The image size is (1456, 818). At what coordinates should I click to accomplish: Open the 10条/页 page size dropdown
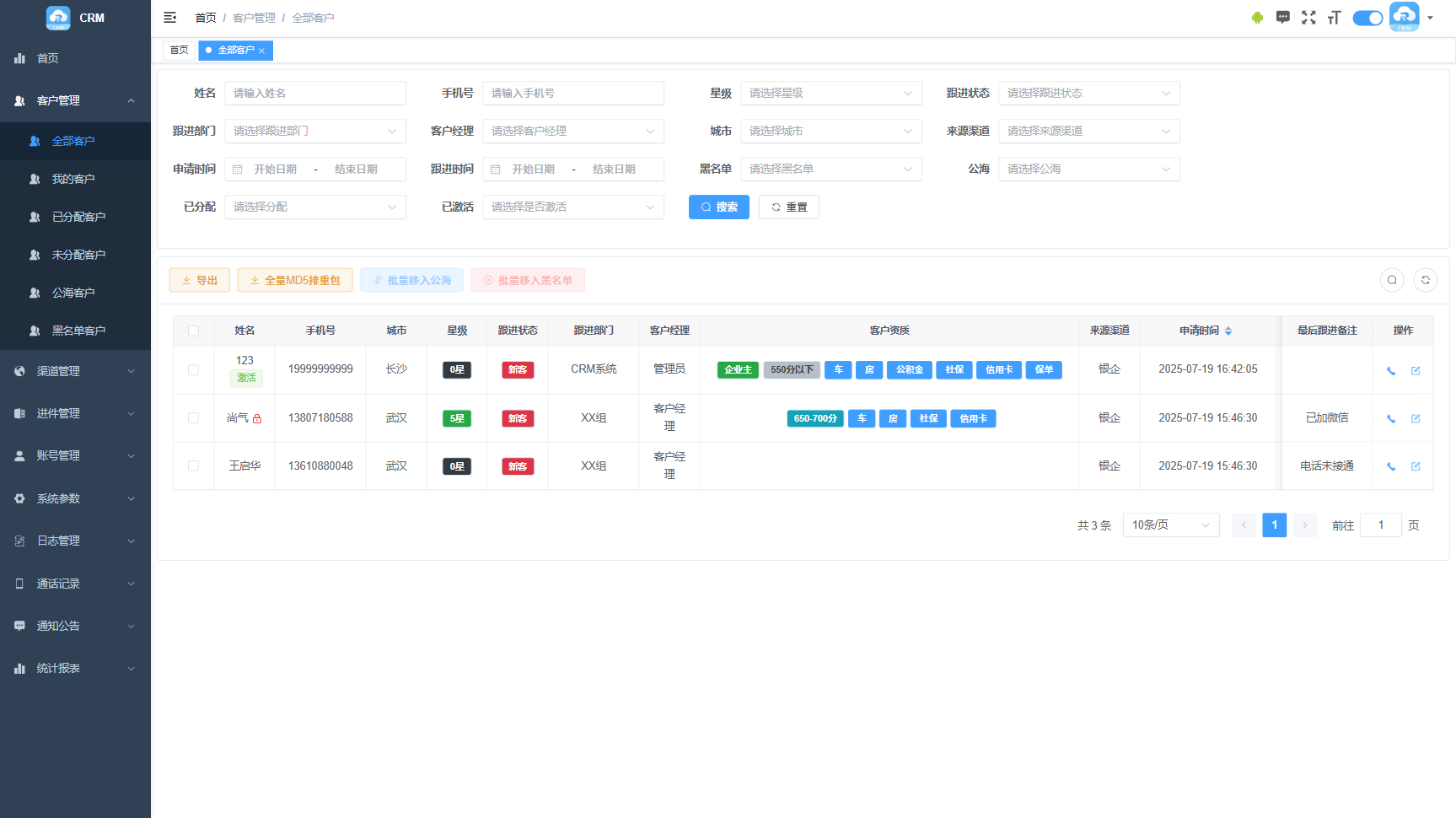[1170, 525]
